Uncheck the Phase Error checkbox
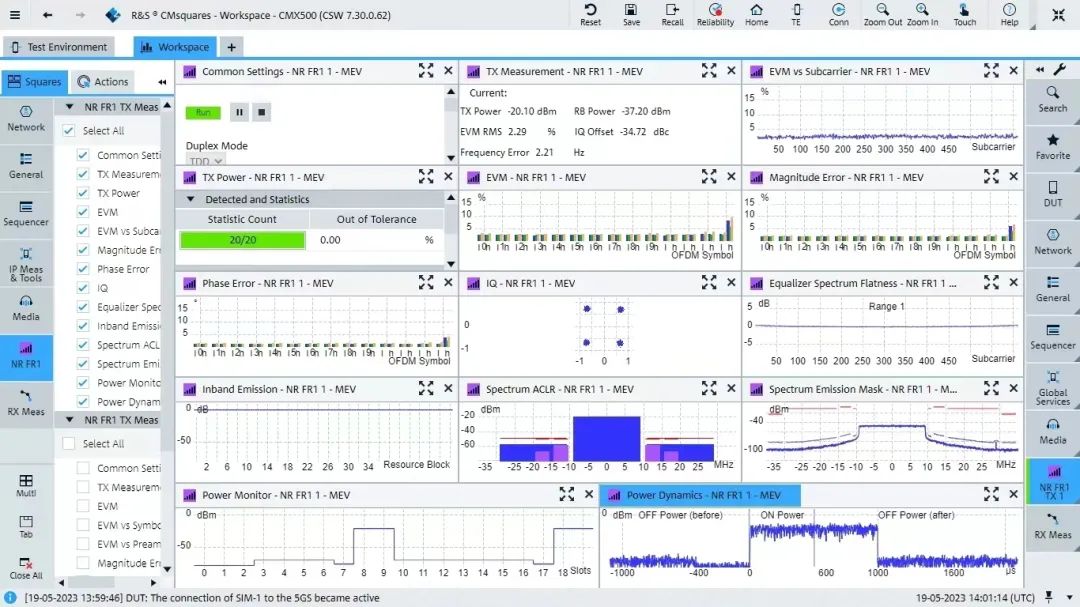Viewport: 1080px width, 607px height. [83, 269]
